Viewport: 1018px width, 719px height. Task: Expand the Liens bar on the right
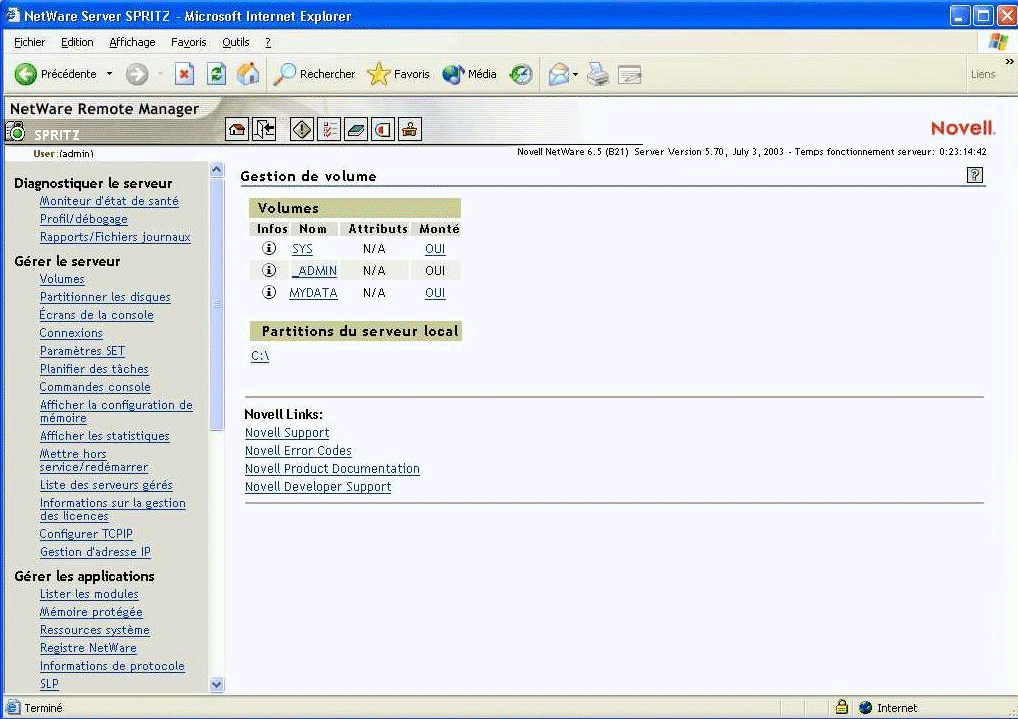click(985, 74)
